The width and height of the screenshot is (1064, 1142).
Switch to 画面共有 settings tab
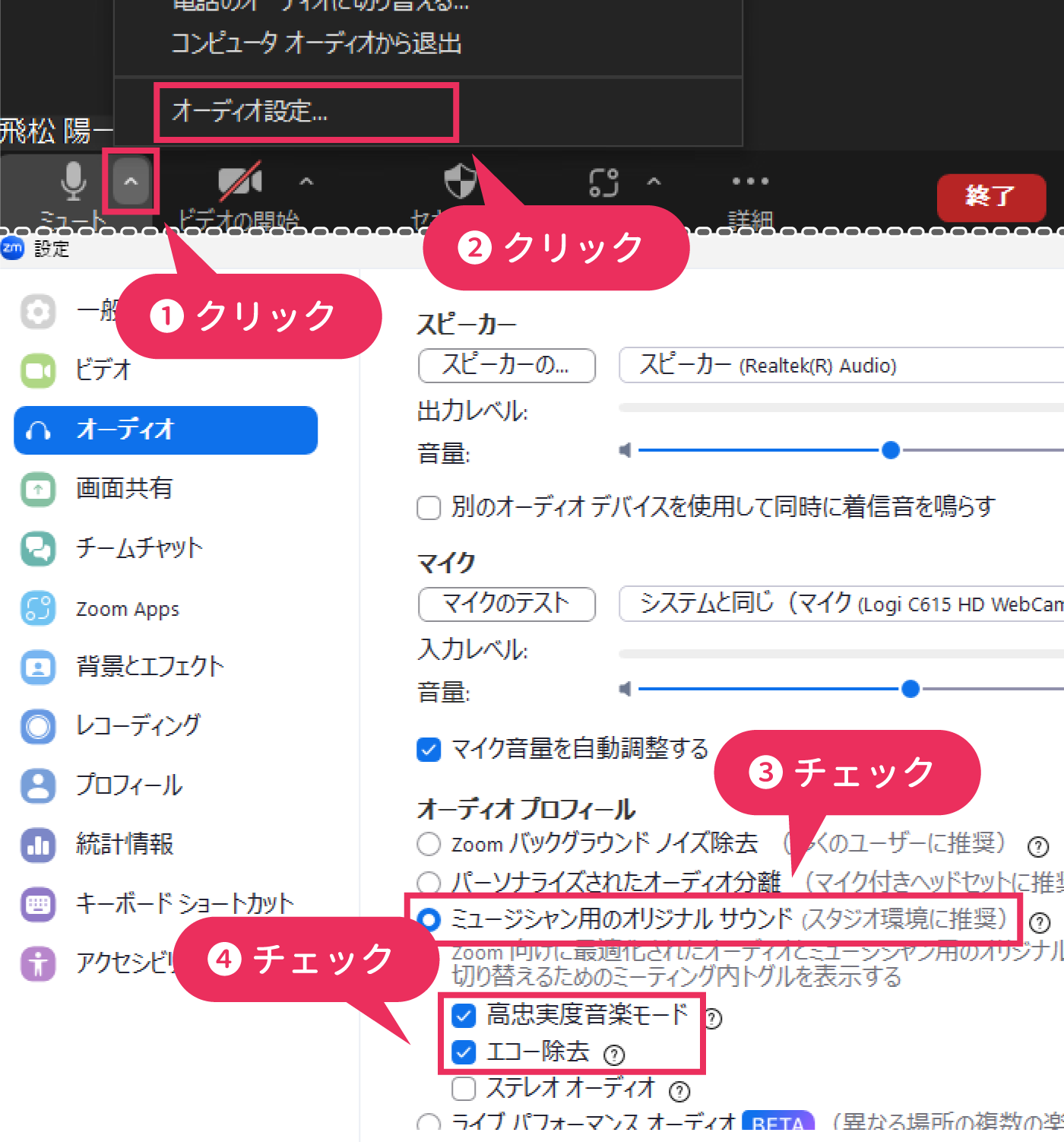tap(125, 488)
